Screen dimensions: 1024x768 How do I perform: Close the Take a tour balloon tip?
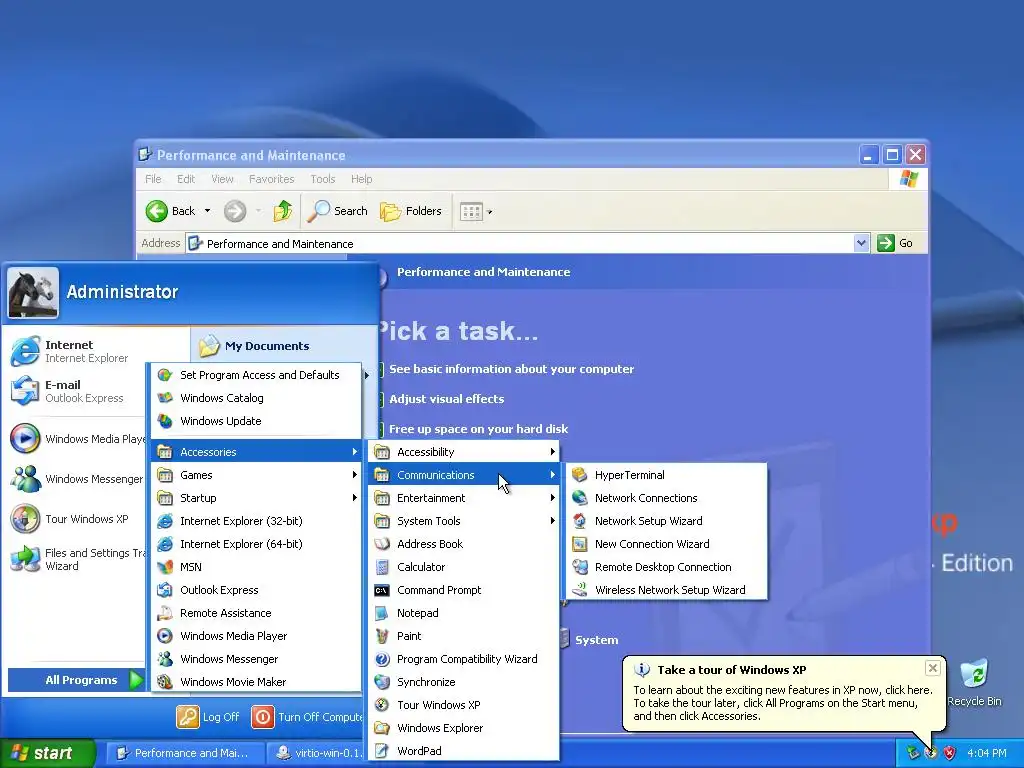[933, 667]
